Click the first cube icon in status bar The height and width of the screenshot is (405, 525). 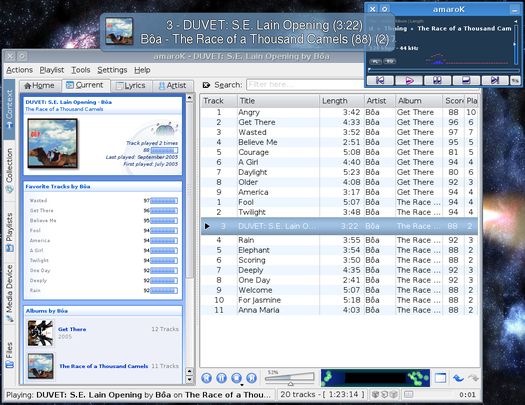click(x=375, y=395)
